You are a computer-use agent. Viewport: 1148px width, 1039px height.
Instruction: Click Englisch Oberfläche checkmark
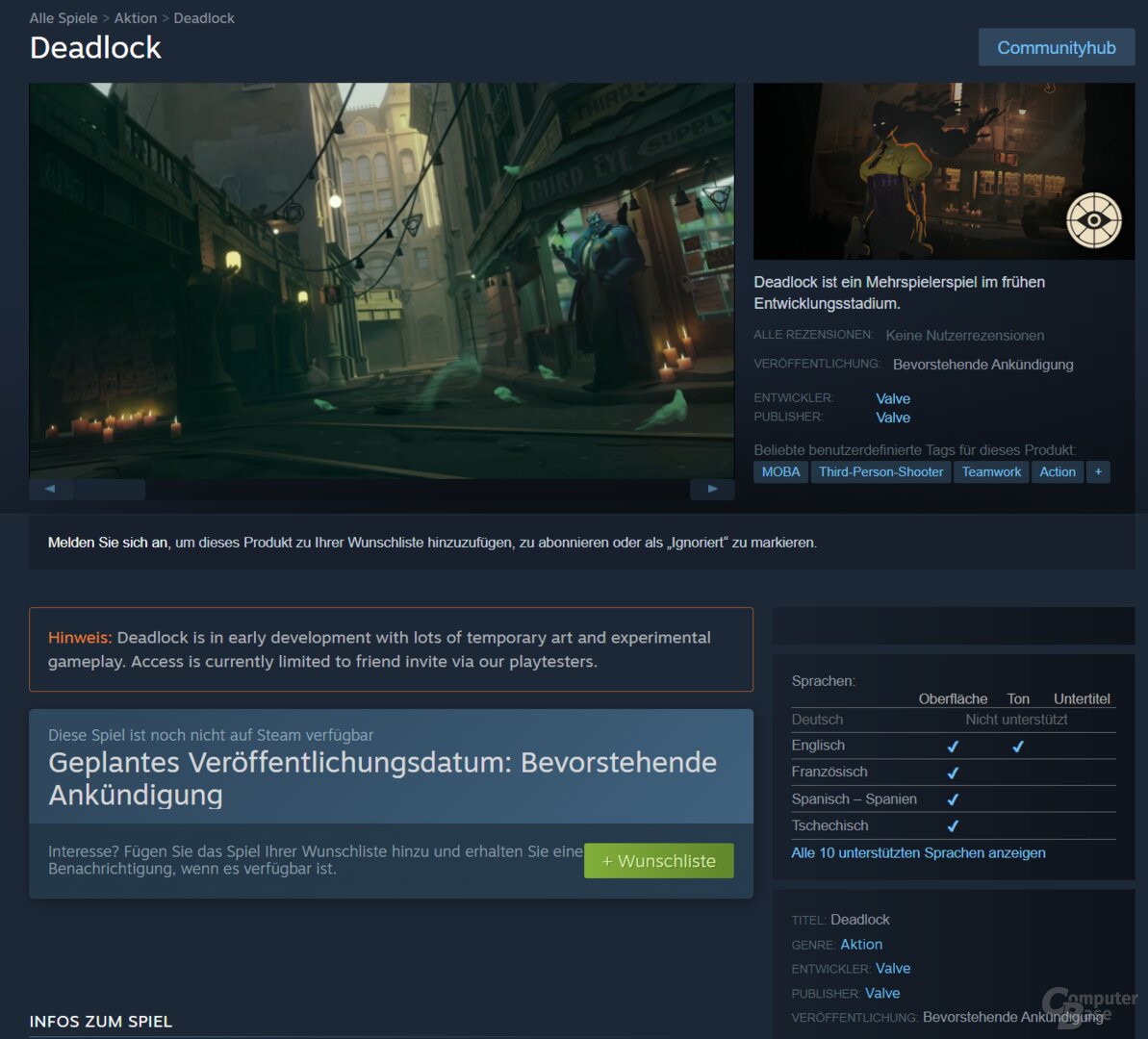coord(953,747)
